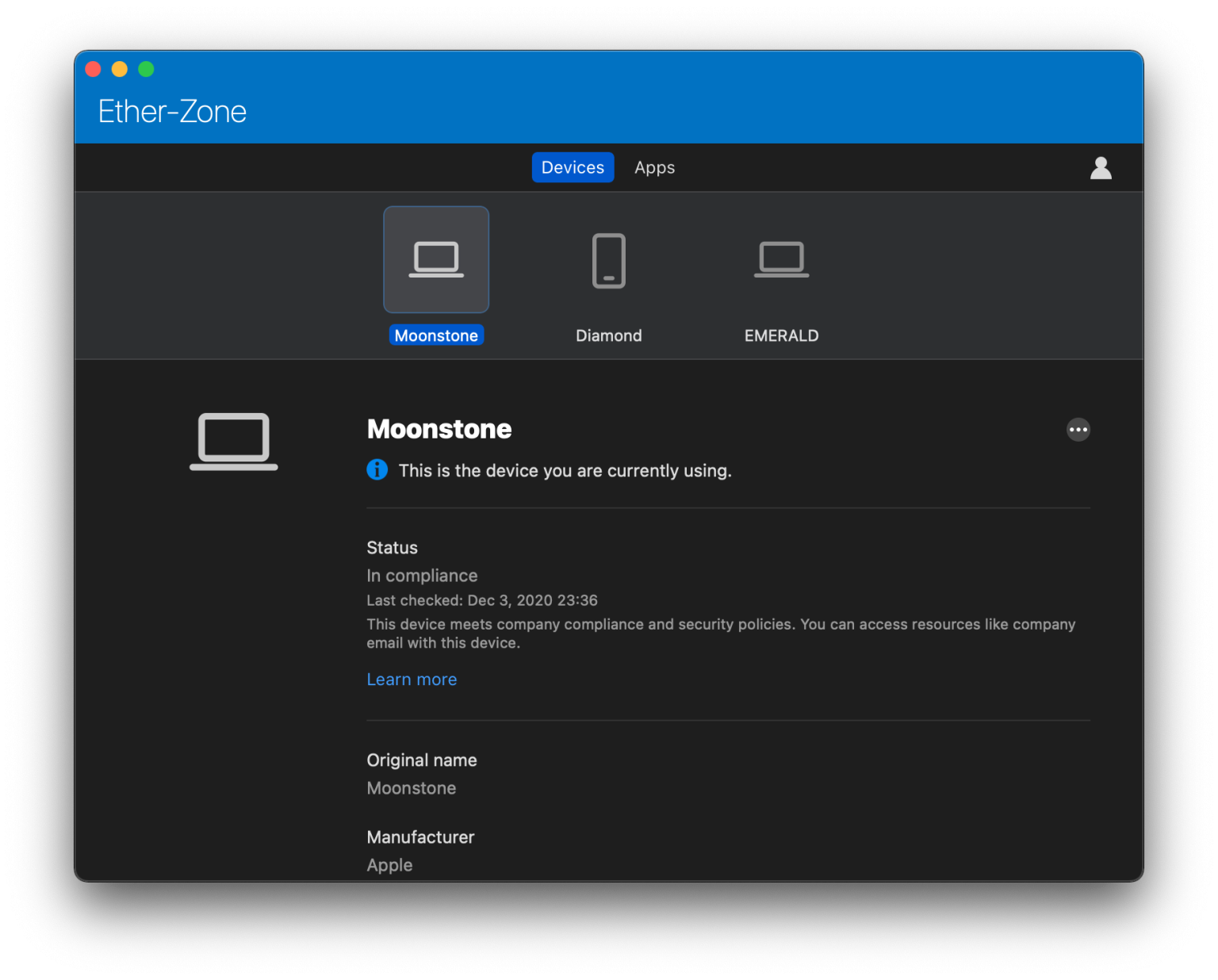Open the ellipsis more-options icon for Moonstone
The height and width of the screenshot is (980, 1218).
1078,429
